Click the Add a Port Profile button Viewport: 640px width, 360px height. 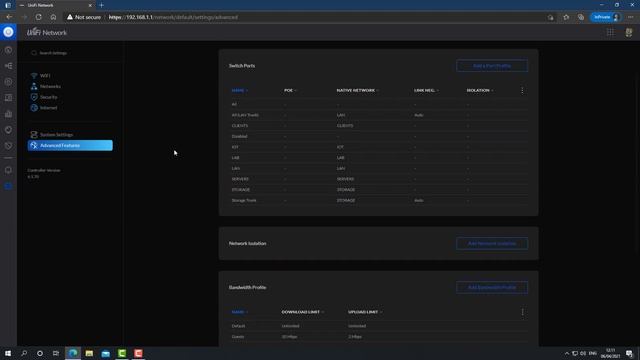[x=492, y=66]
